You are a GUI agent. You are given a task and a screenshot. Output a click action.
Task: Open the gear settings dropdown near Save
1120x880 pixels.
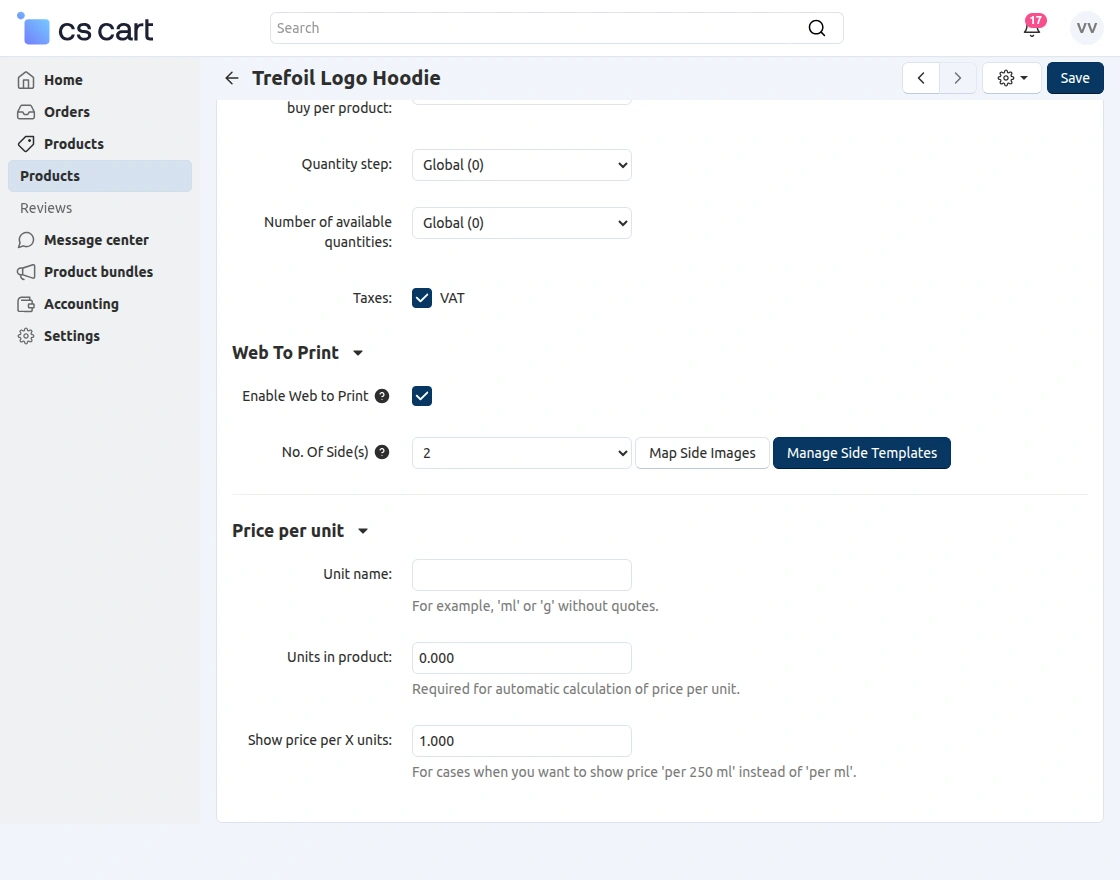[1011, 78]
